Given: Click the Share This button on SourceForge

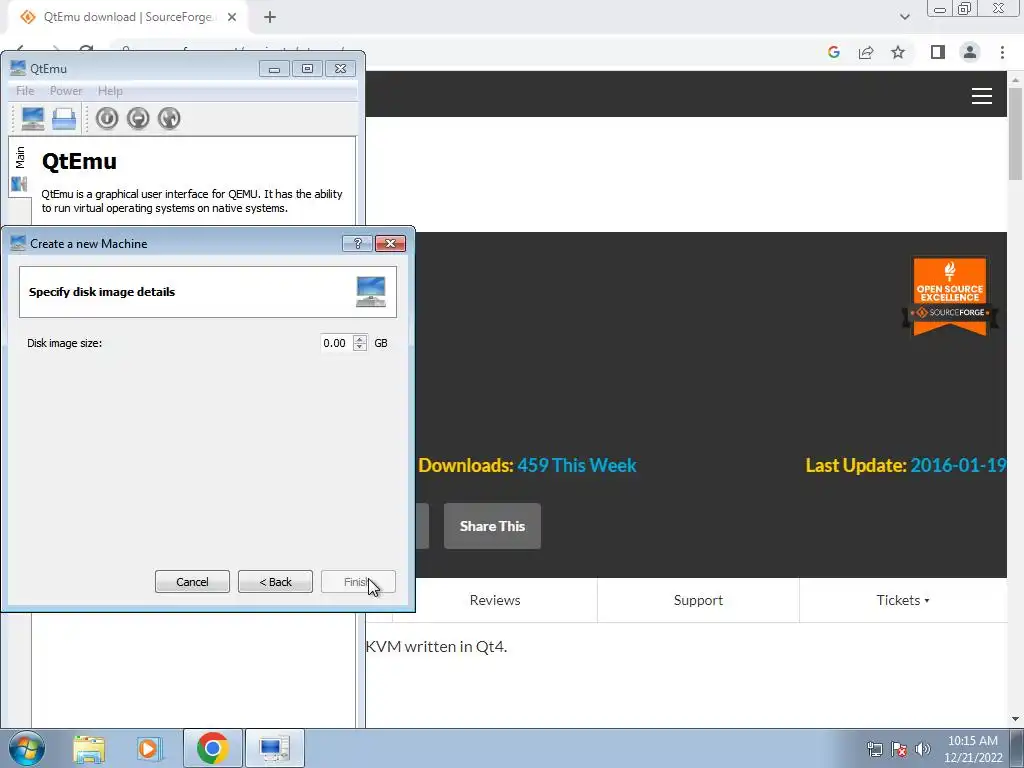Looking at the screenshot, I should (492, 526).
